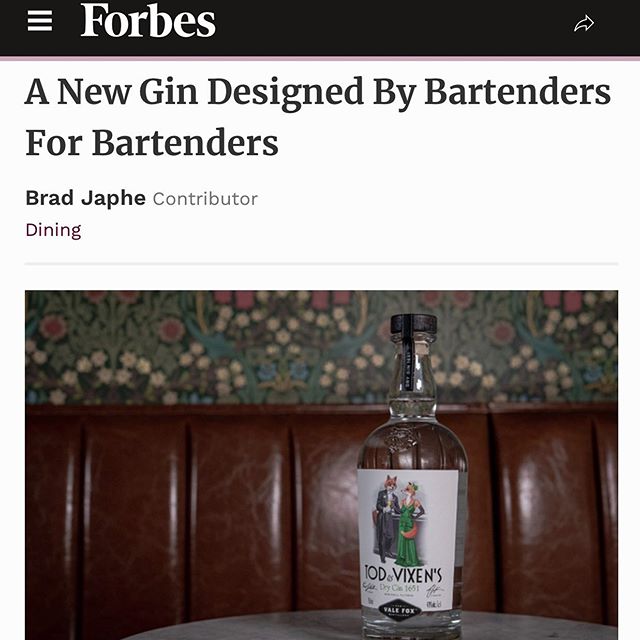Viewport: 640px width, 640px height.
Task: Click the pink progress bar under the header
Action: pos(320,58)
